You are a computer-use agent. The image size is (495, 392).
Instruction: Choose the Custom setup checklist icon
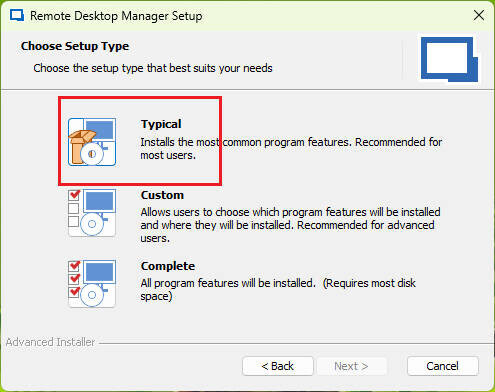coord(92,213)
